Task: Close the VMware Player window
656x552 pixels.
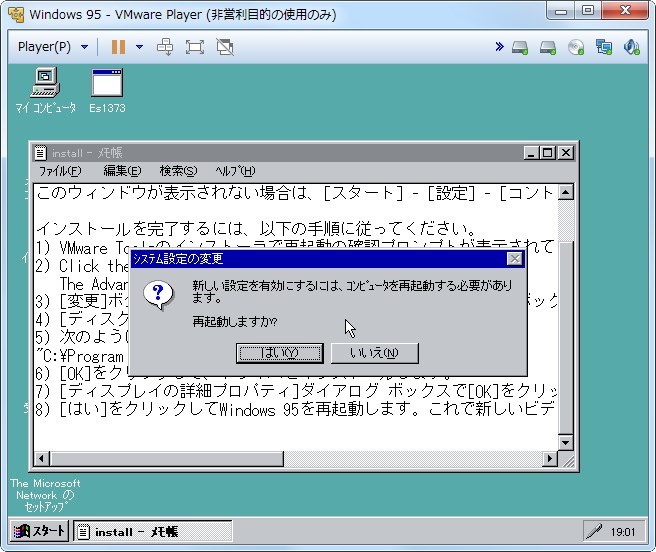Action: click(625, 10)
